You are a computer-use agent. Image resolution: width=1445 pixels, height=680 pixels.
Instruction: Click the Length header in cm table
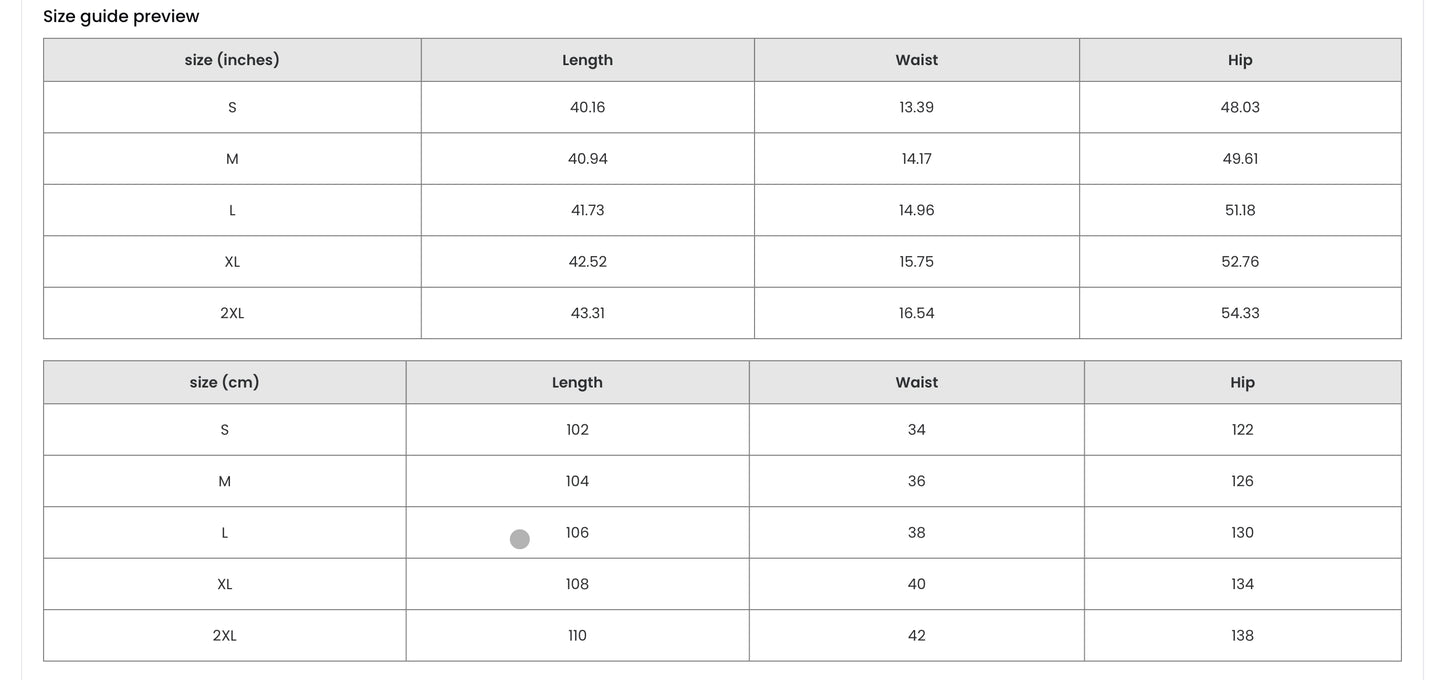(577, 382)
